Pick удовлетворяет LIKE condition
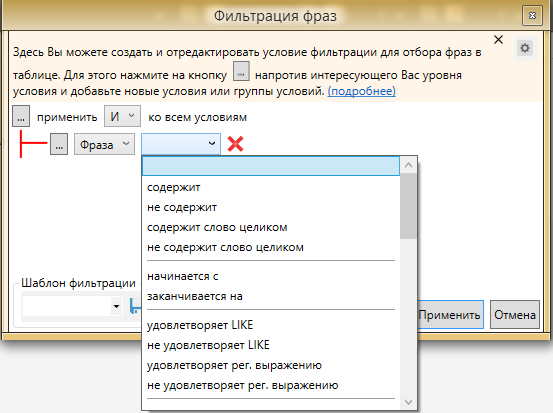Image resolution: width=553 pixels, height=413 pixels. (200, 325)
